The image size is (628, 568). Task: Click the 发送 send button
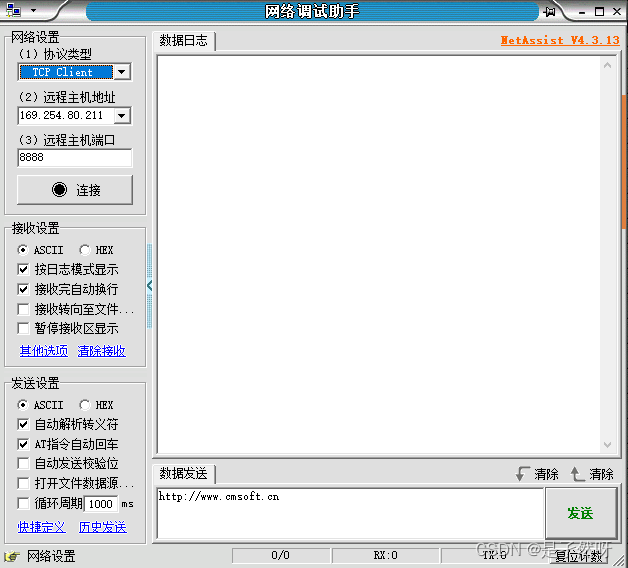580,513
